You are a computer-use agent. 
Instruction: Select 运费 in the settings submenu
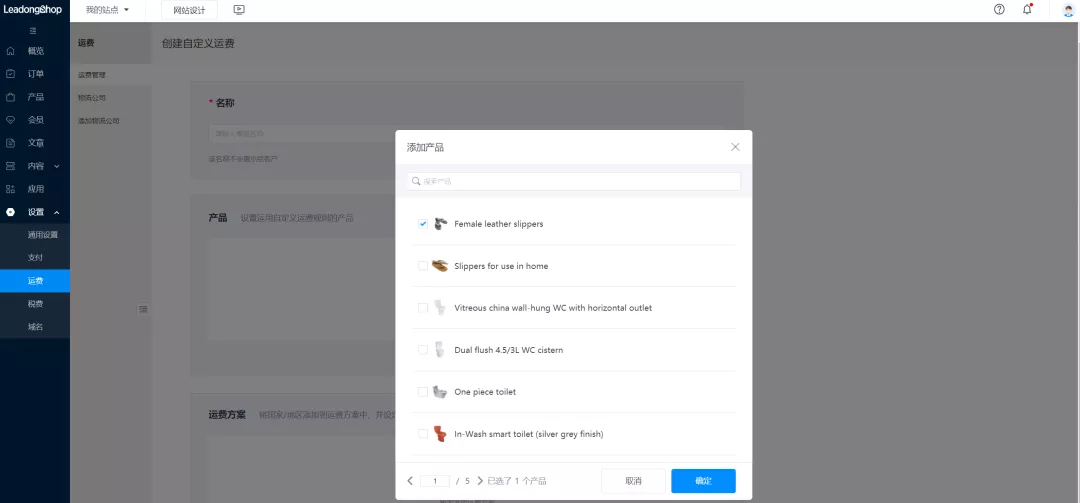pos(35,280)
